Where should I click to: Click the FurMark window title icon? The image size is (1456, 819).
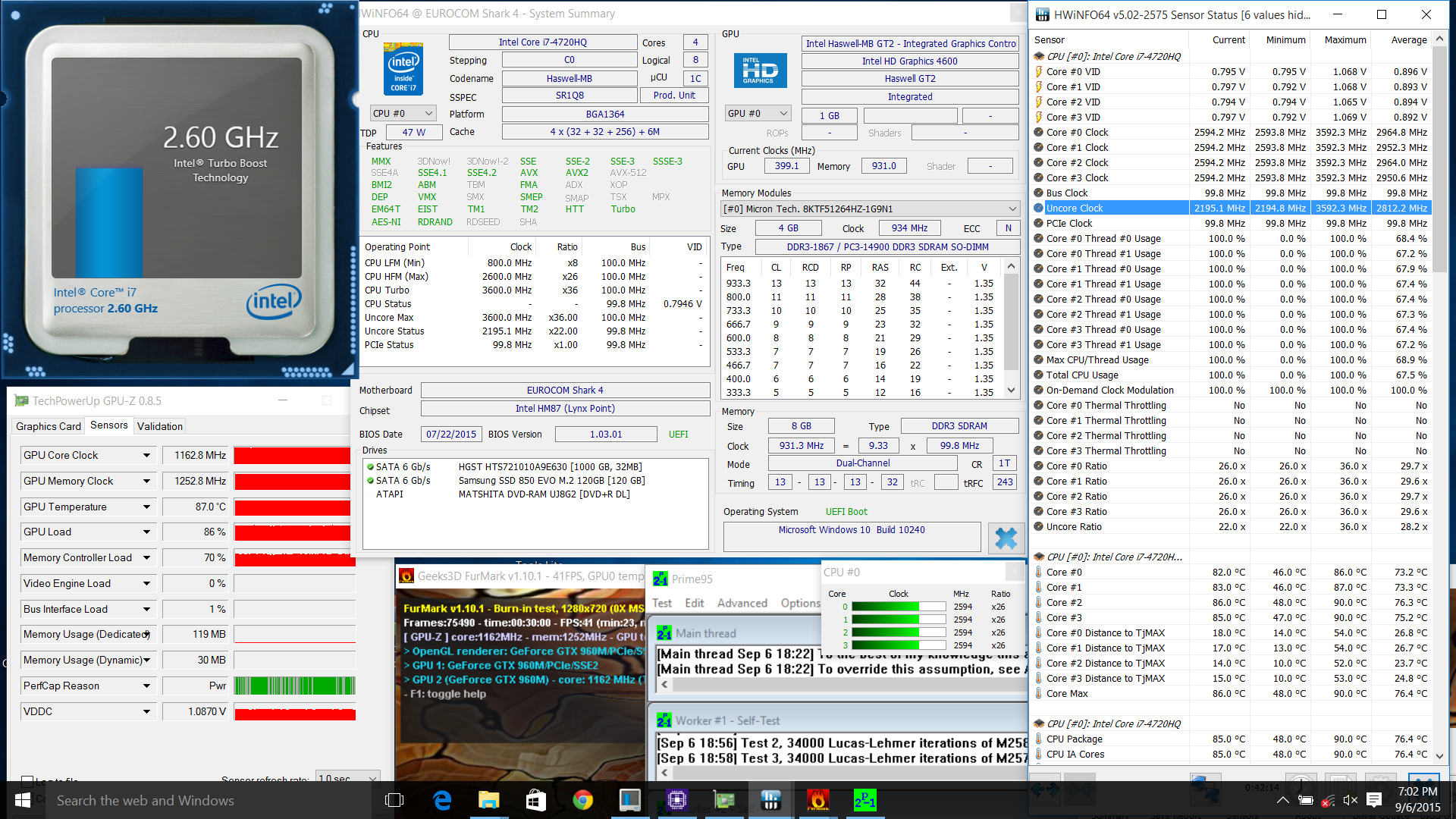click(406, 576)
